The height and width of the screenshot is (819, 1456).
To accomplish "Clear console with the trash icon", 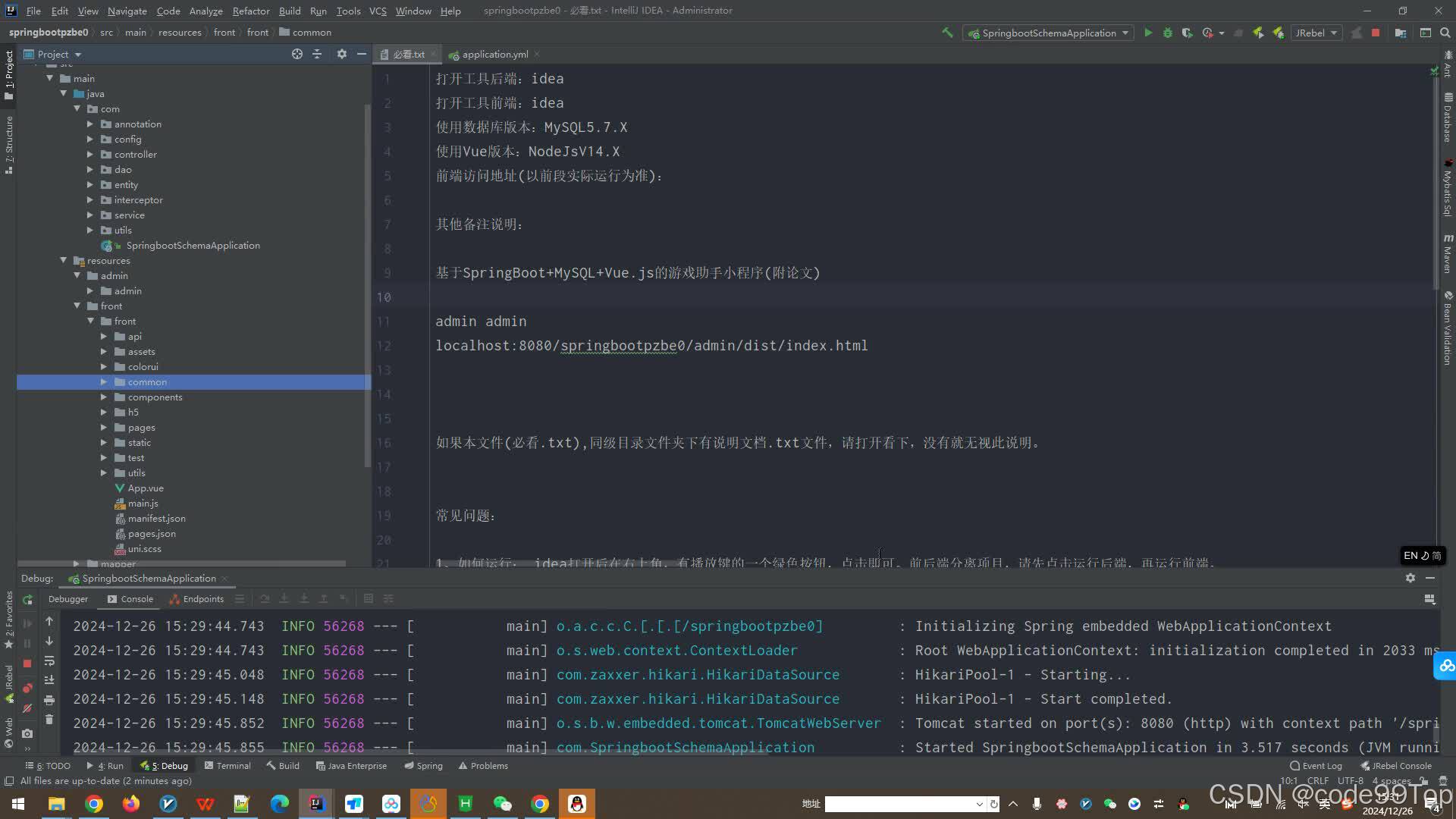I will (x=49, y=719).
